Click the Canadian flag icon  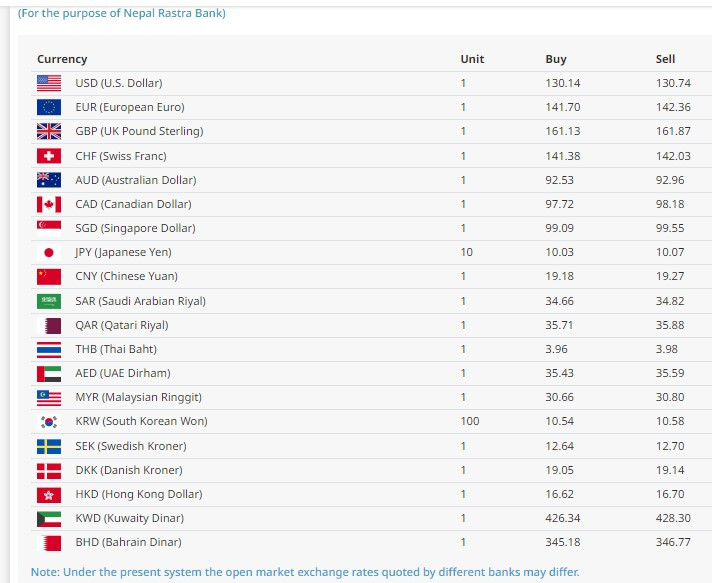[x=49, y=204]
